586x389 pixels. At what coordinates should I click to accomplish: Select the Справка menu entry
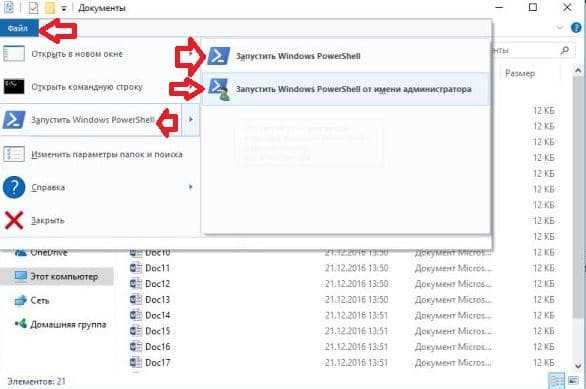[x=100, y=187]
